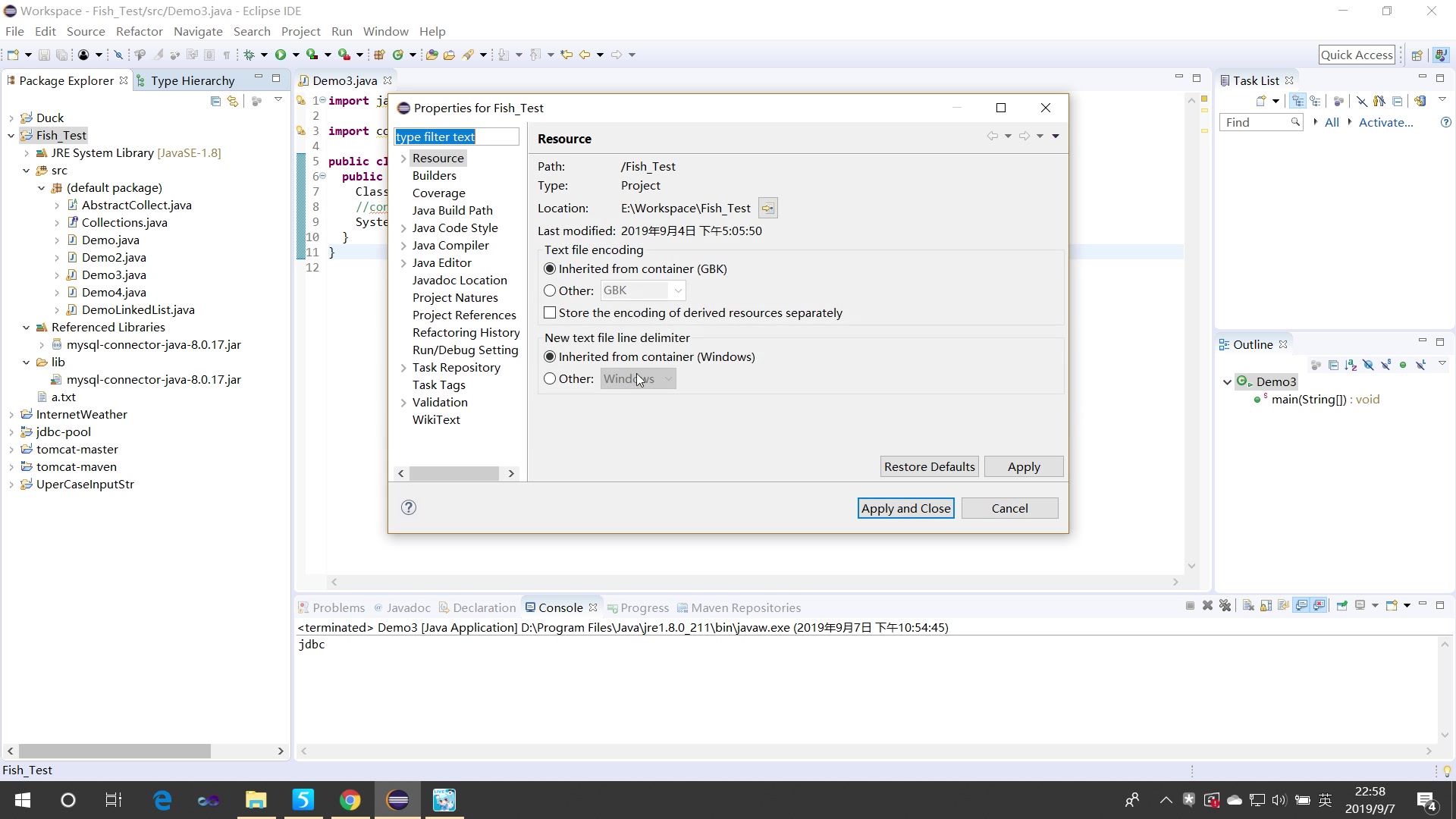The image size is (1456, 819).
Task: Enable 'Inherited from container (GBK)' encoding
Action: 552,269
